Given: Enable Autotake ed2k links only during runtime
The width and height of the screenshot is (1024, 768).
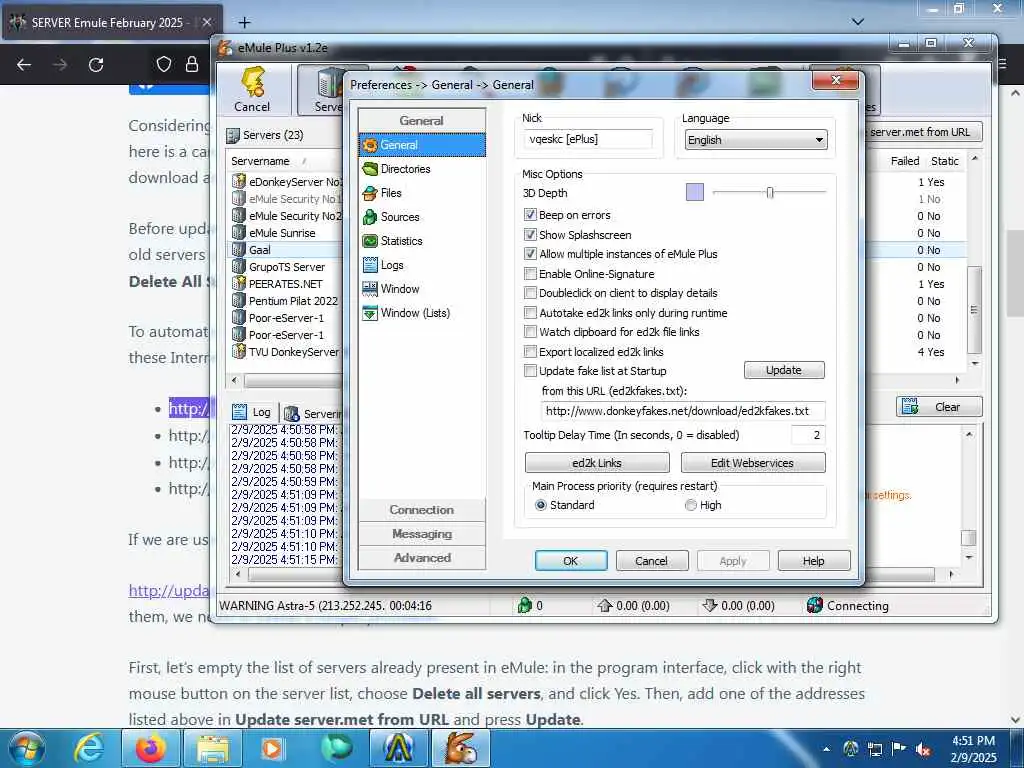Looking at the screenshot, I should (530, 313).
